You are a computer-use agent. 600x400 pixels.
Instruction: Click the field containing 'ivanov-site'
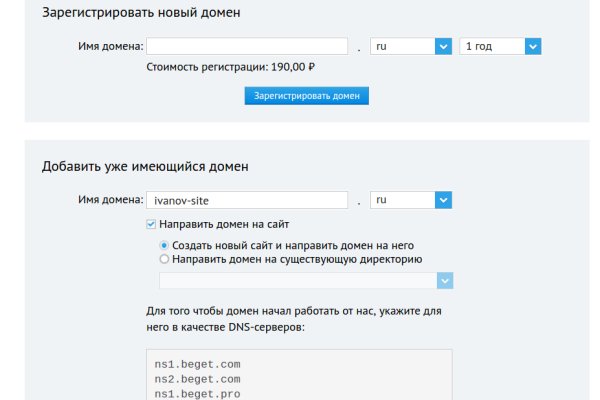(247, 200)
